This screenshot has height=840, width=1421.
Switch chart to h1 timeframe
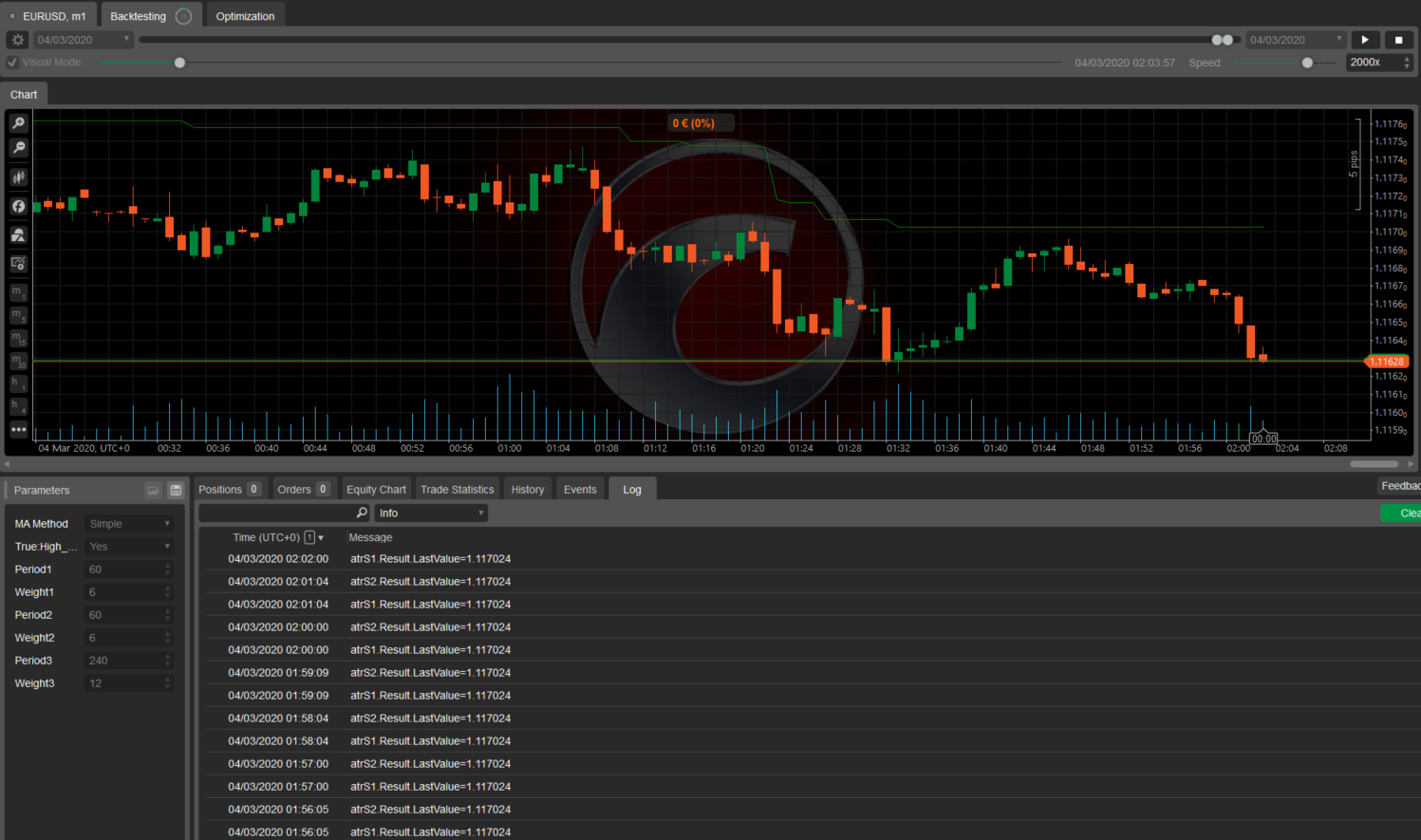pyautogui.click(x=18, y=383)
